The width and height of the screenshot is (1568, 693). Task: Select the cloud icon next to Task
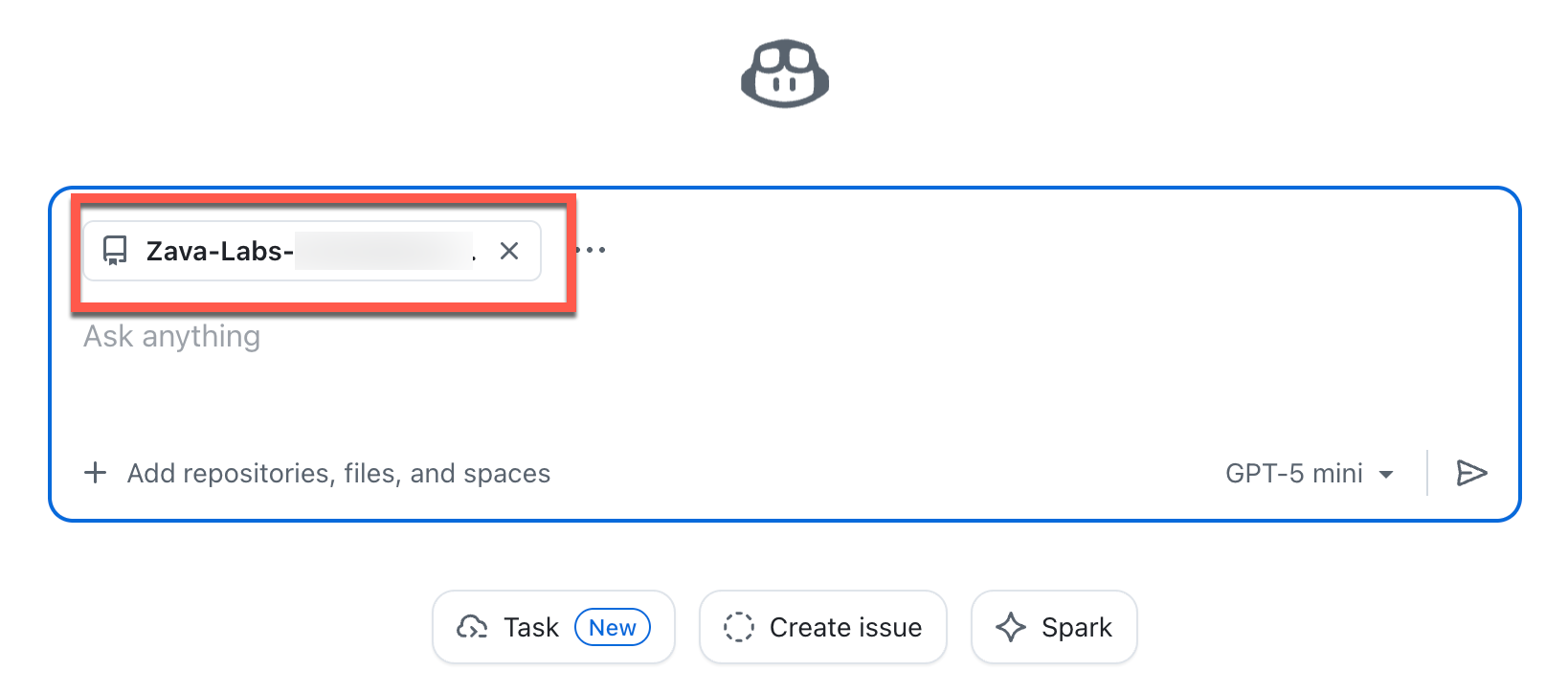point(471,627)
